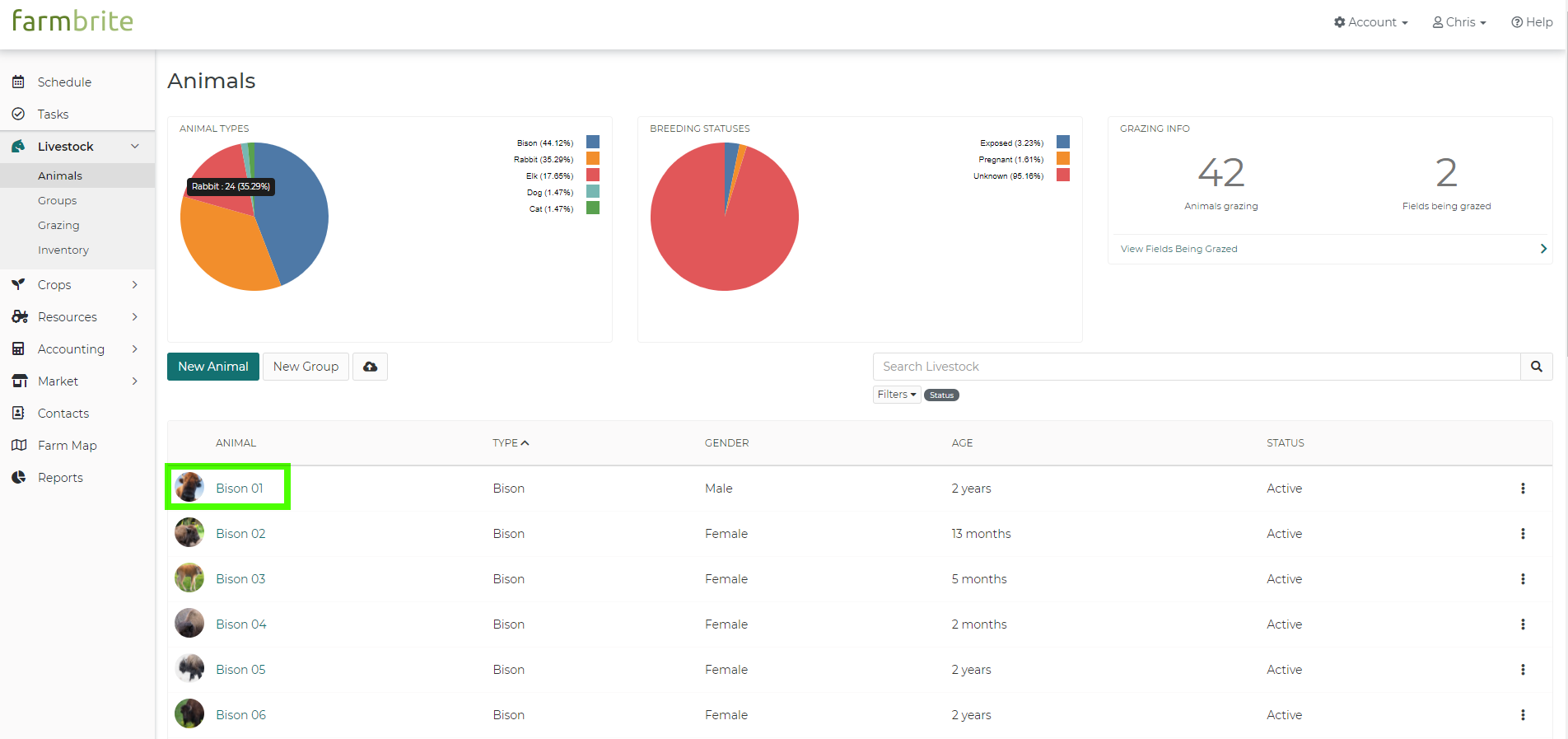The height and width of the screenshot is (739, 1568).
Task: Click the cloud upload import icon
Action: click(370, 367)
